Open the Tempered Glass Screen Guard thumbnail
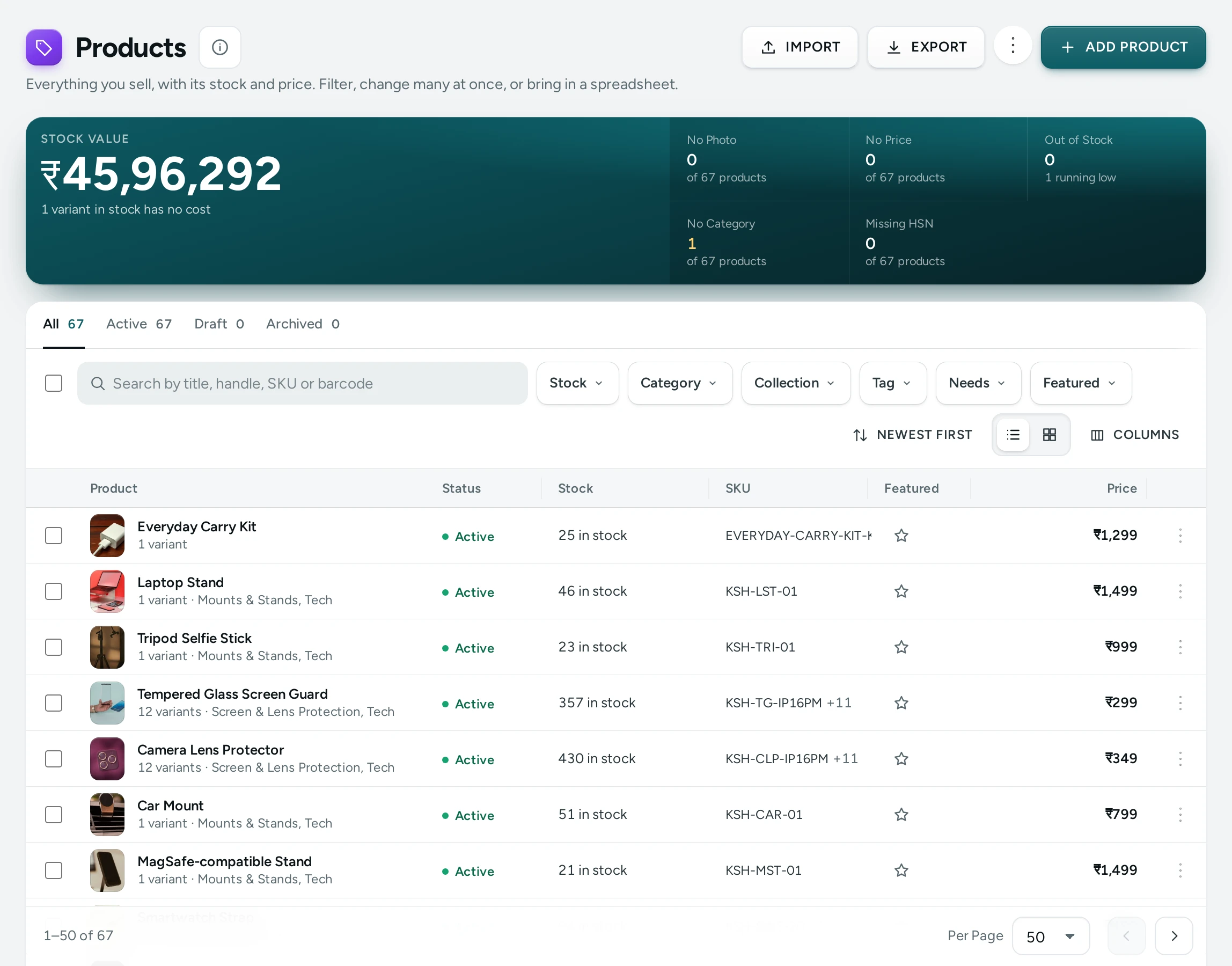 (107, 702)
